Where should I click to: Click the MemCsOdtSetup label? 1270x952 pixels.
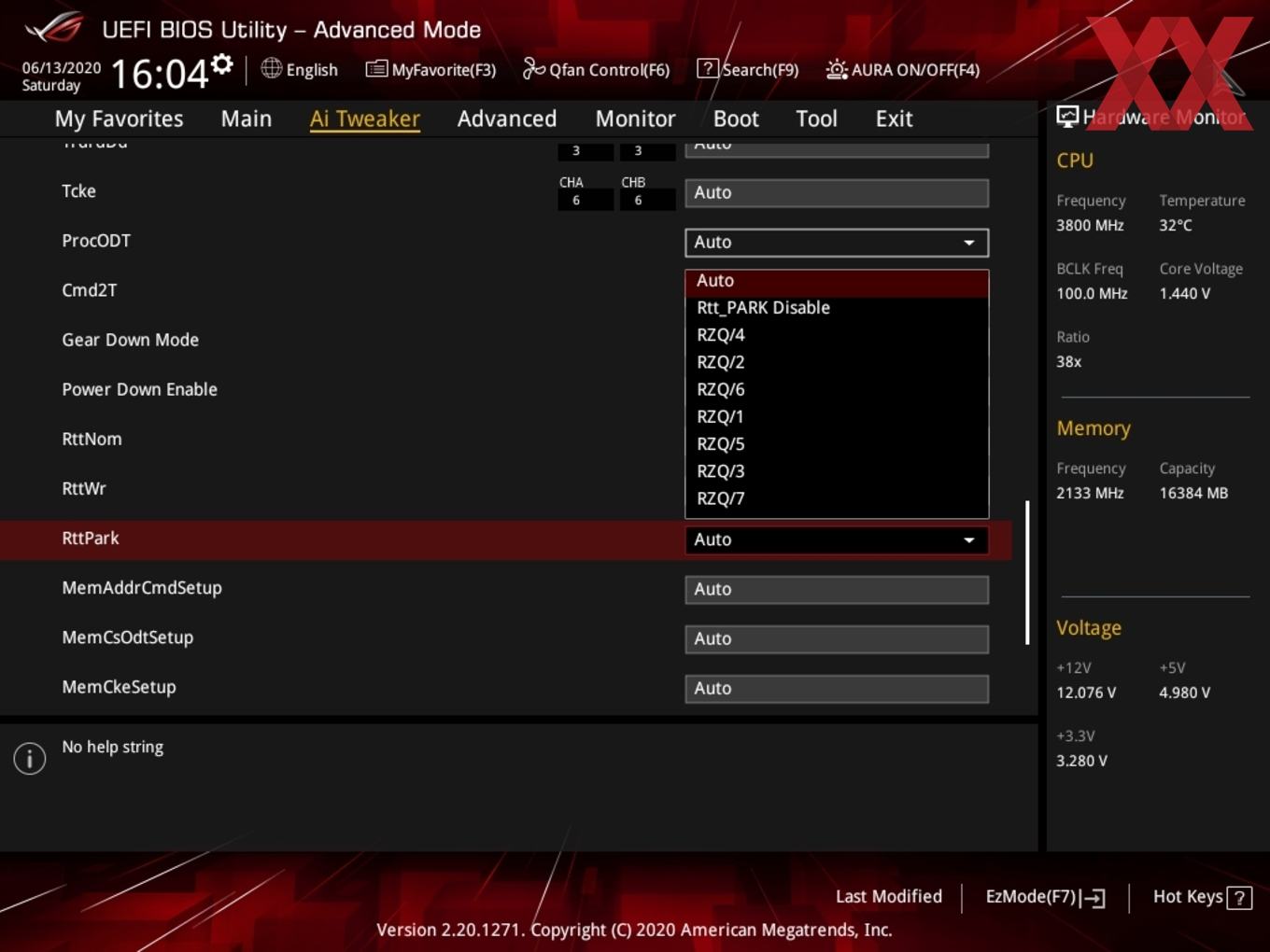pyautogui.click(x=127, y=638)
